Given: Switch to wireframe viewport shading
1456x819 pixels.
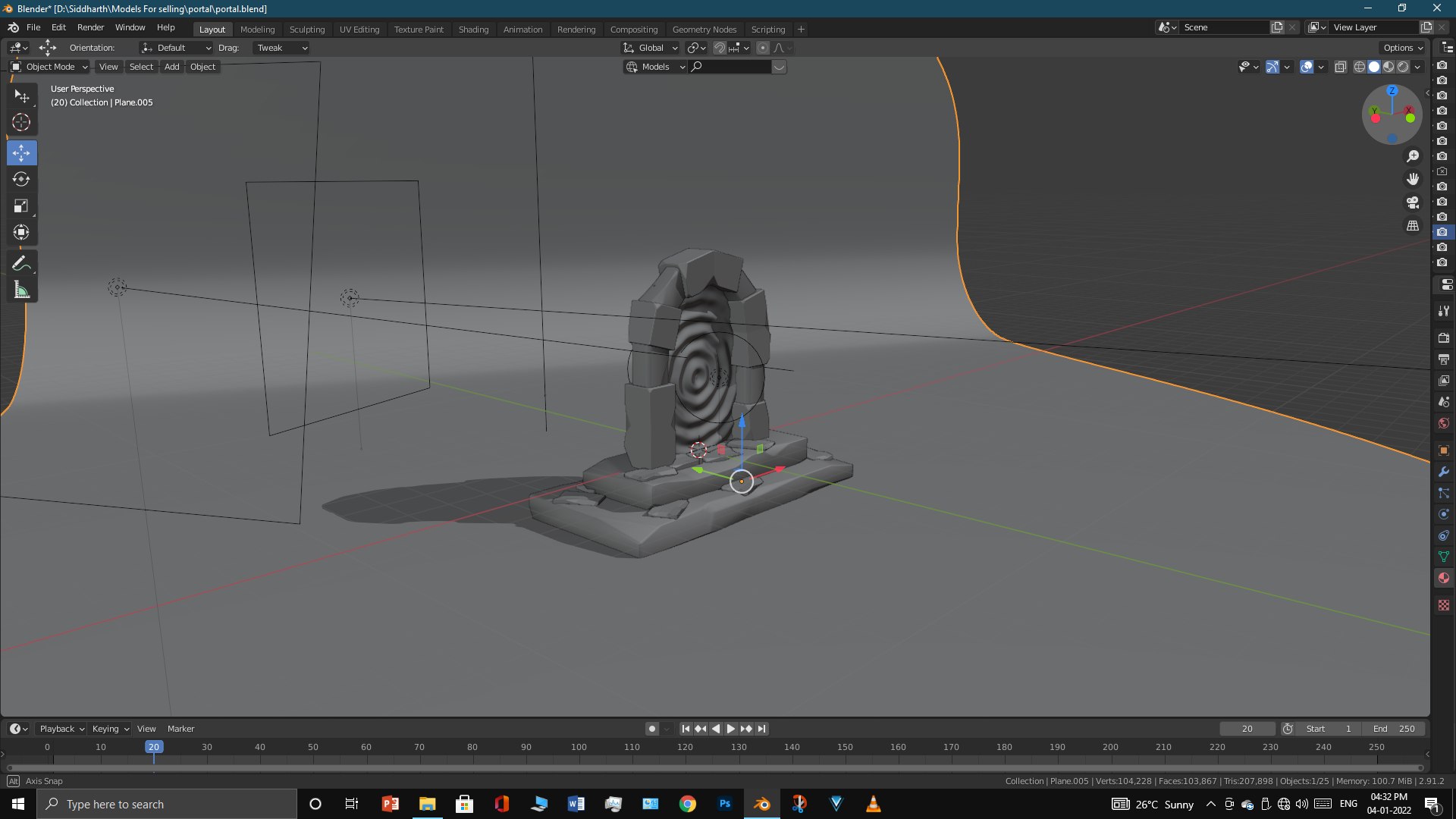Looking at the screenshot, I should pos(1360,67).
